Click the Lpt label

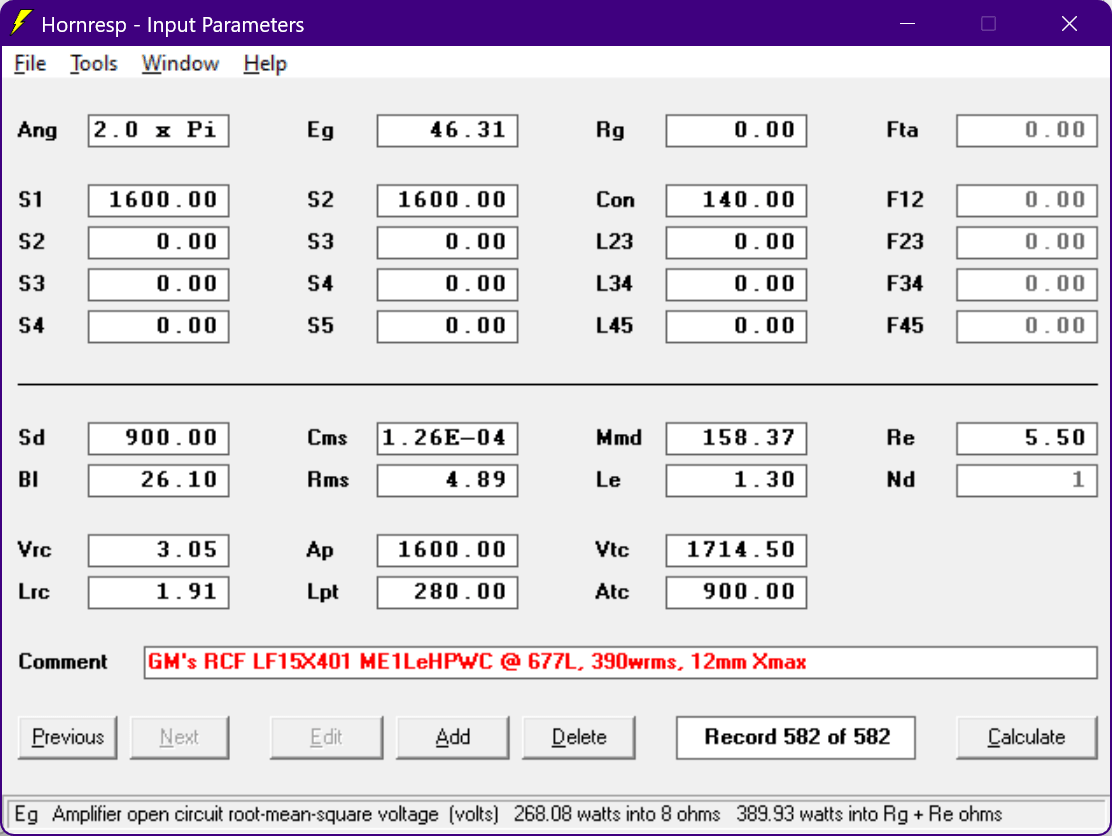[323, 593]
